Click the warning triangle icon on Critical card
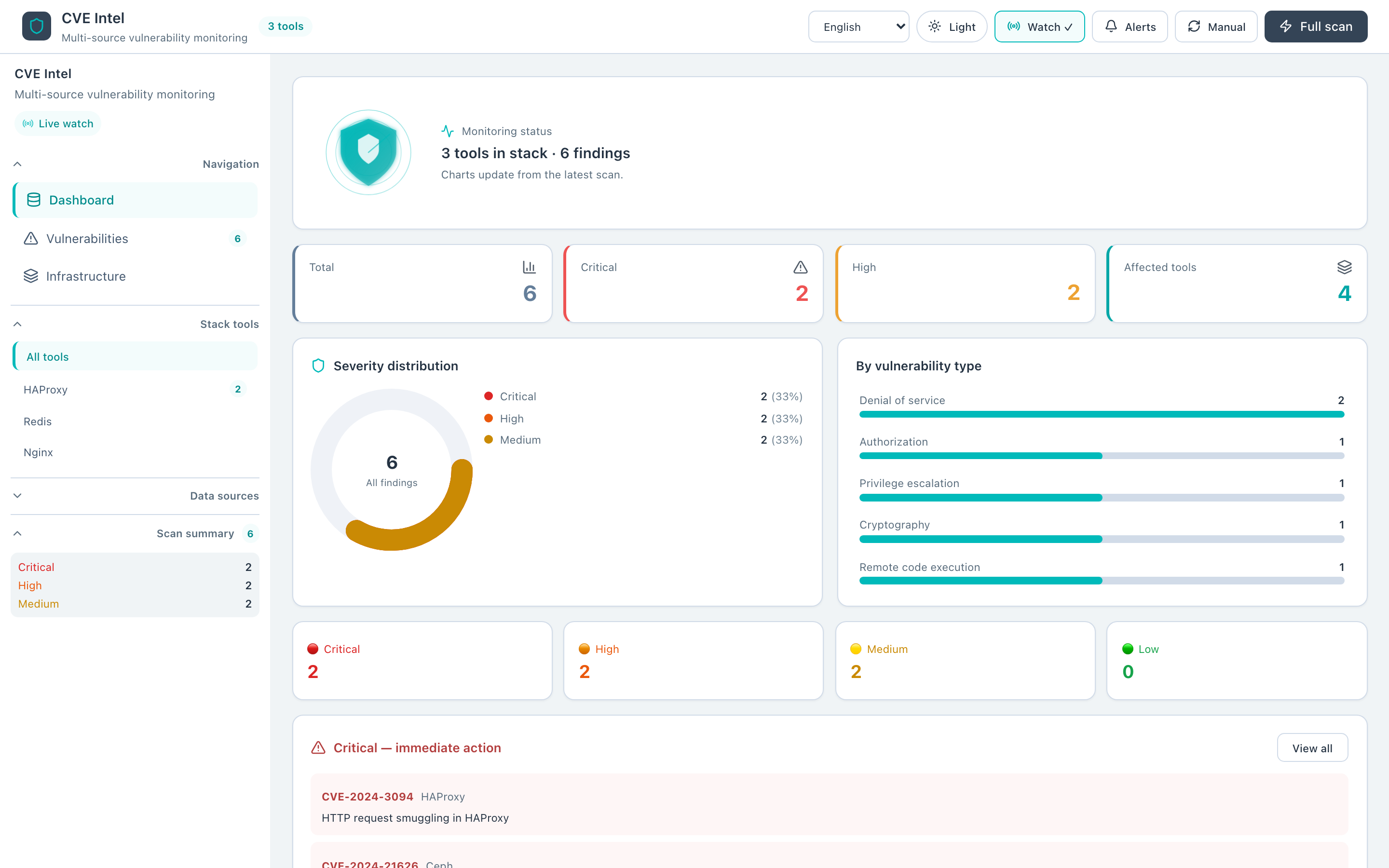Screen dimensions: 1389x868 tap(801, 267)
